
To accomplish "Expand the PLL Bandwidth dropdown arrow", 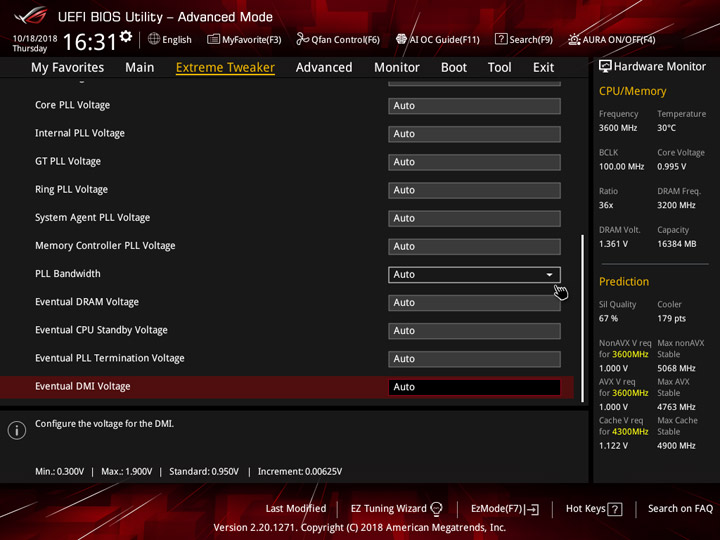I will (x=549, y=275).
